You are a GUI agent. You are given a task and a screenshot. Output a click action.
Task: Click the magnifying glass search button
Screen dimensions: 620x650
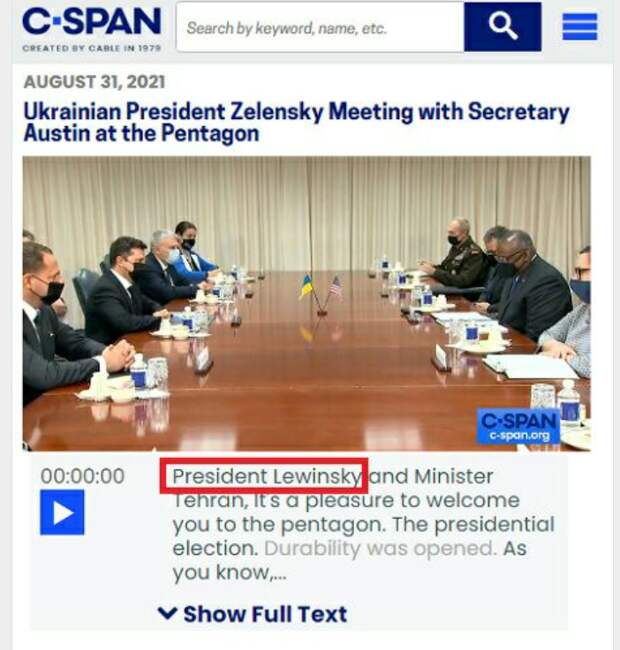click(502, 27)
